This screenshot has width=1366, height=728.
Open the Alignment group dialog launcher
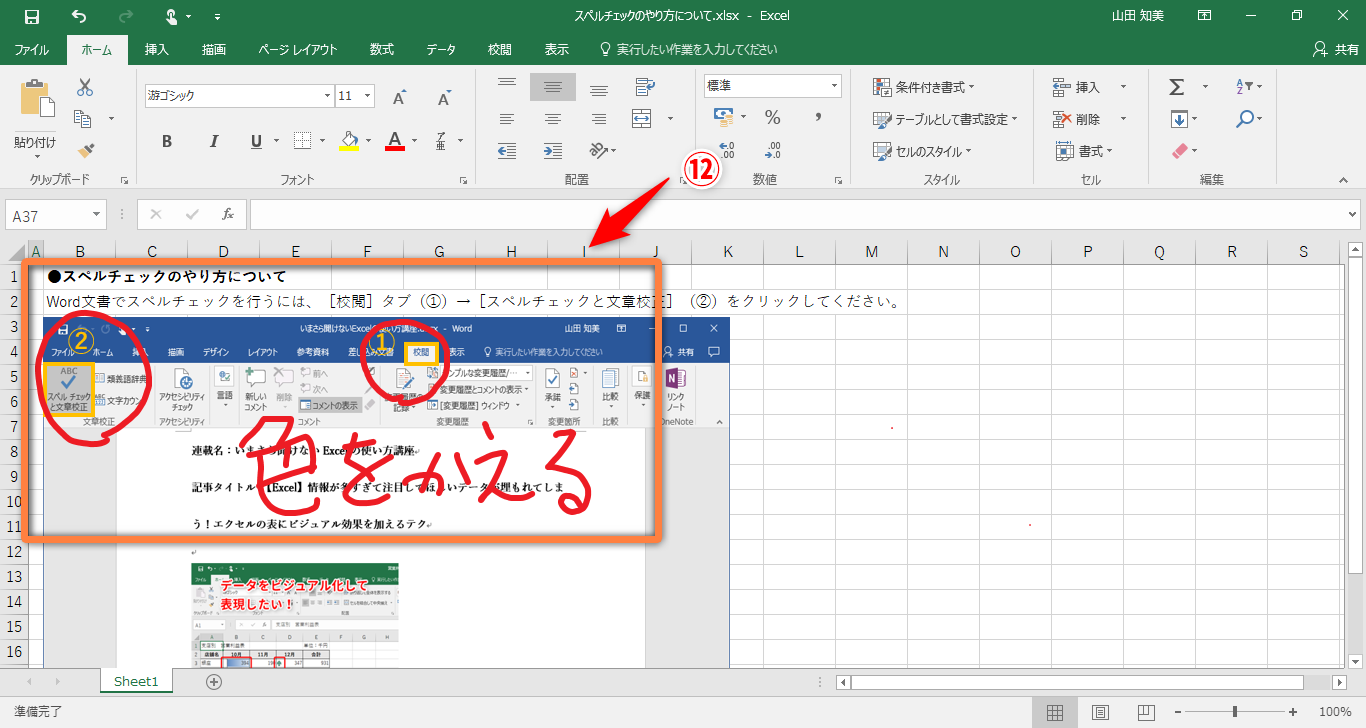(683, 180)
